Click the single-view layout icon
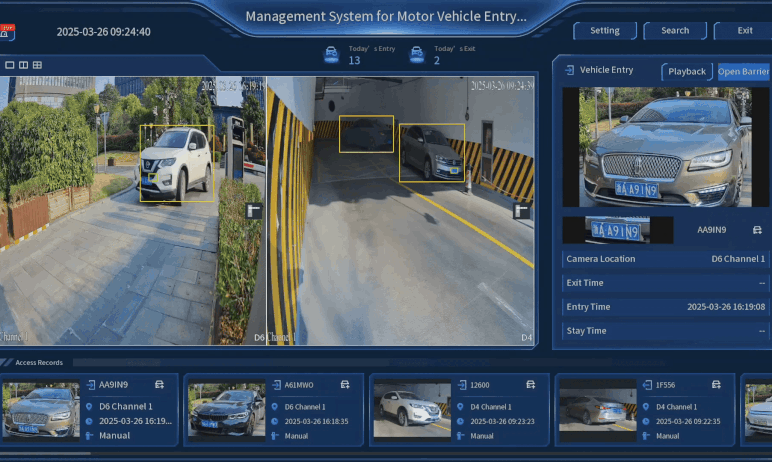 tap(10, 65)
